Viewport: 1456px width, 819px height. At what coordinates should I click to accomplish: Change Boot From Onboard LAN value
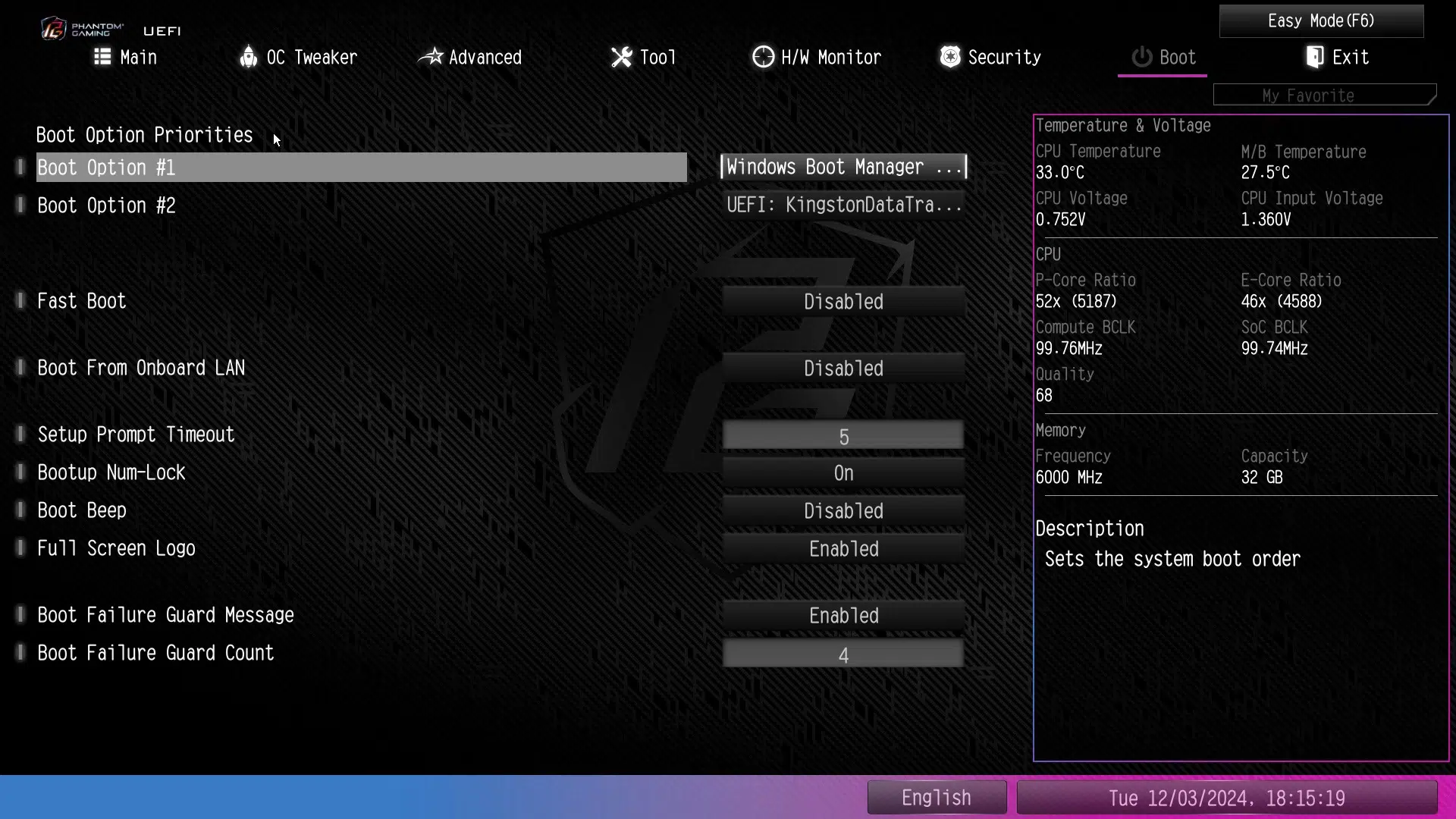point(843,368)
